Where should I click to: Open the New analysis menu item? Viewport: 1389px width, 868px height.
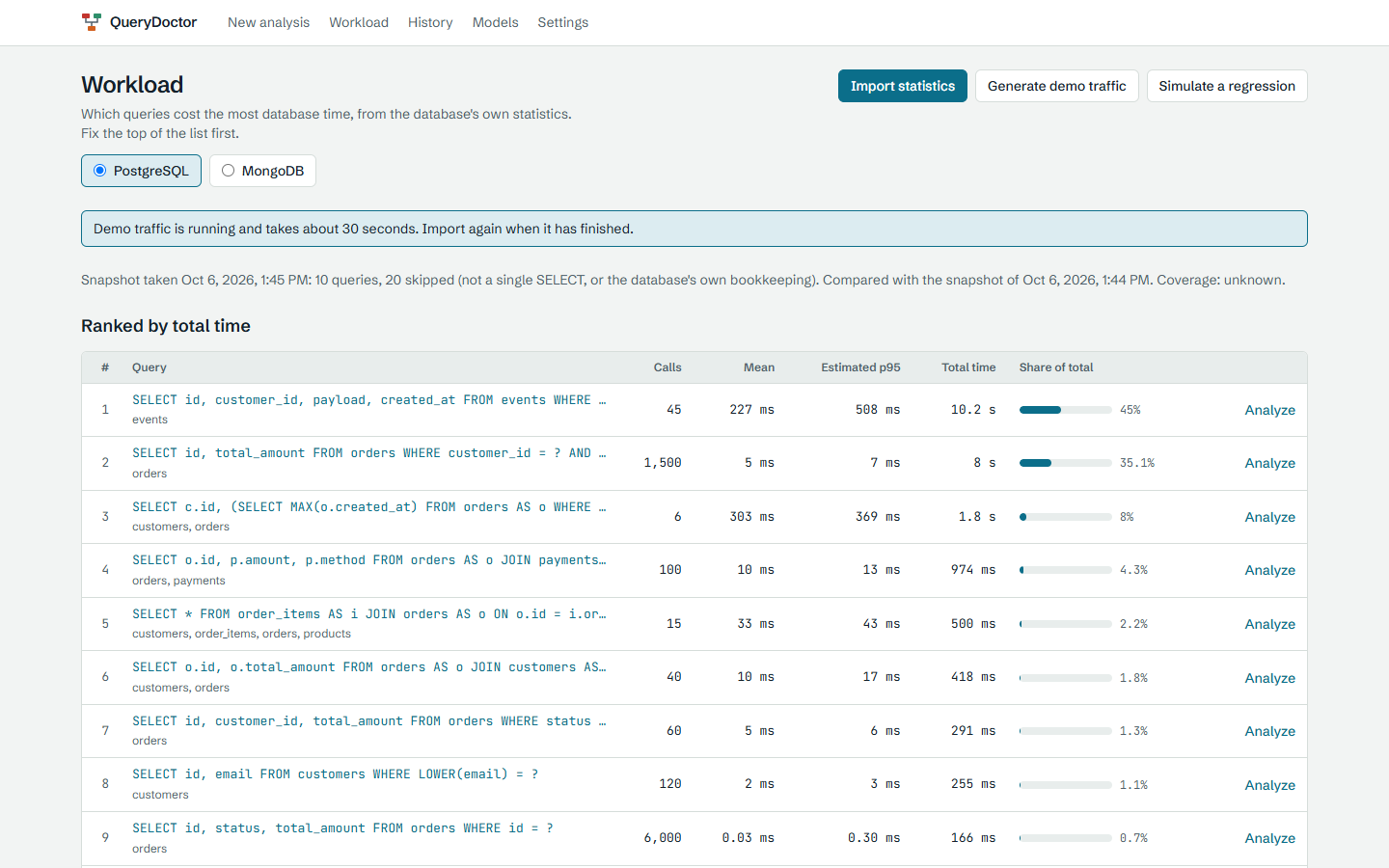(268, 22)
